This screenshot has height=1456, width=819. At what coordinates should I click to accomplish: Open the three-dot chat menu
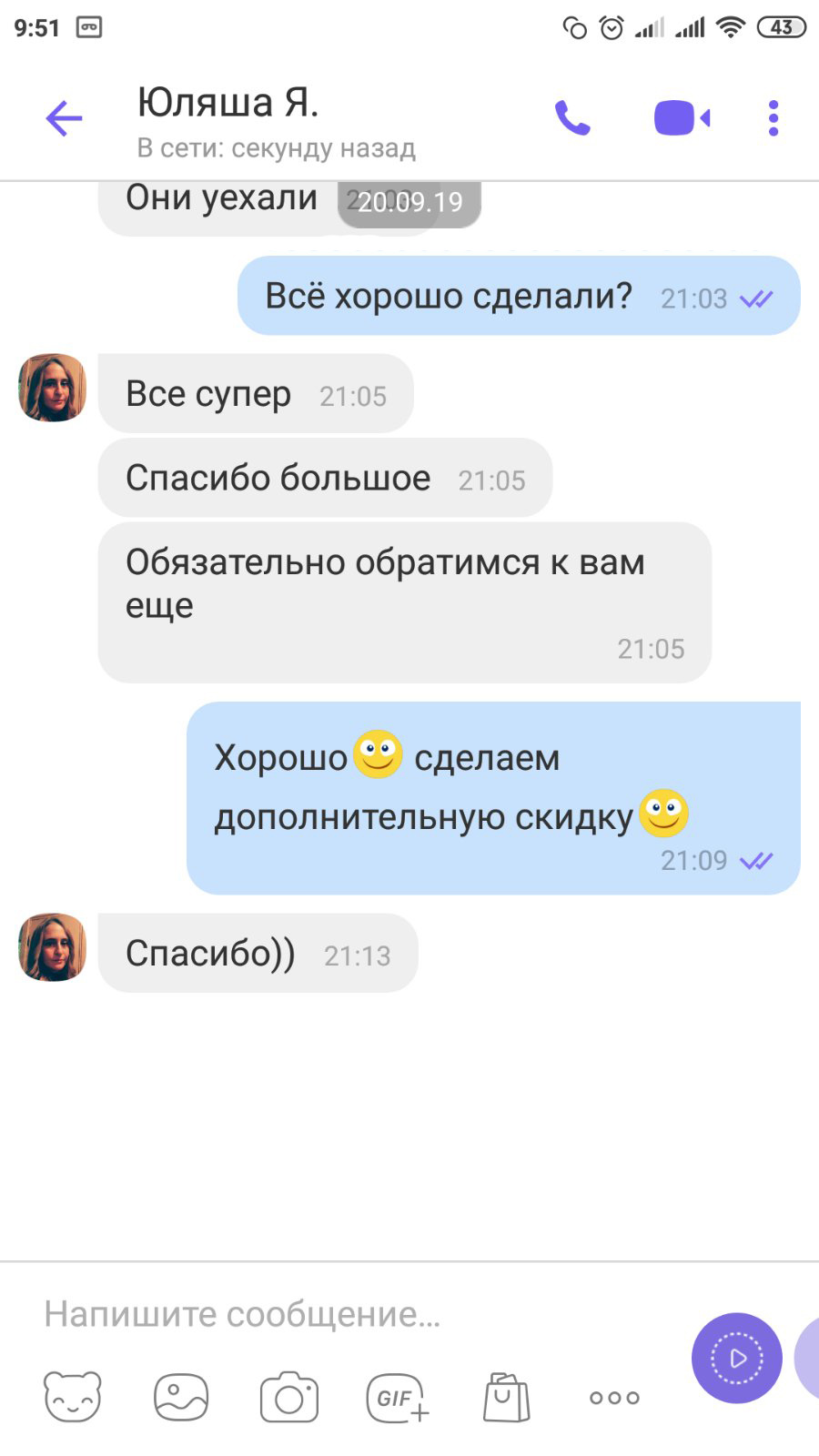(773, 118)
